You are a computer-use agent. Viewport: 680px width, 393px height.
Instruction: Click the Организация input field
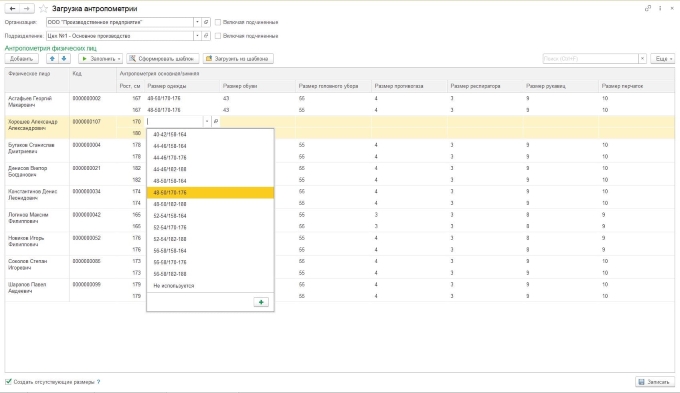coord(120,22)
